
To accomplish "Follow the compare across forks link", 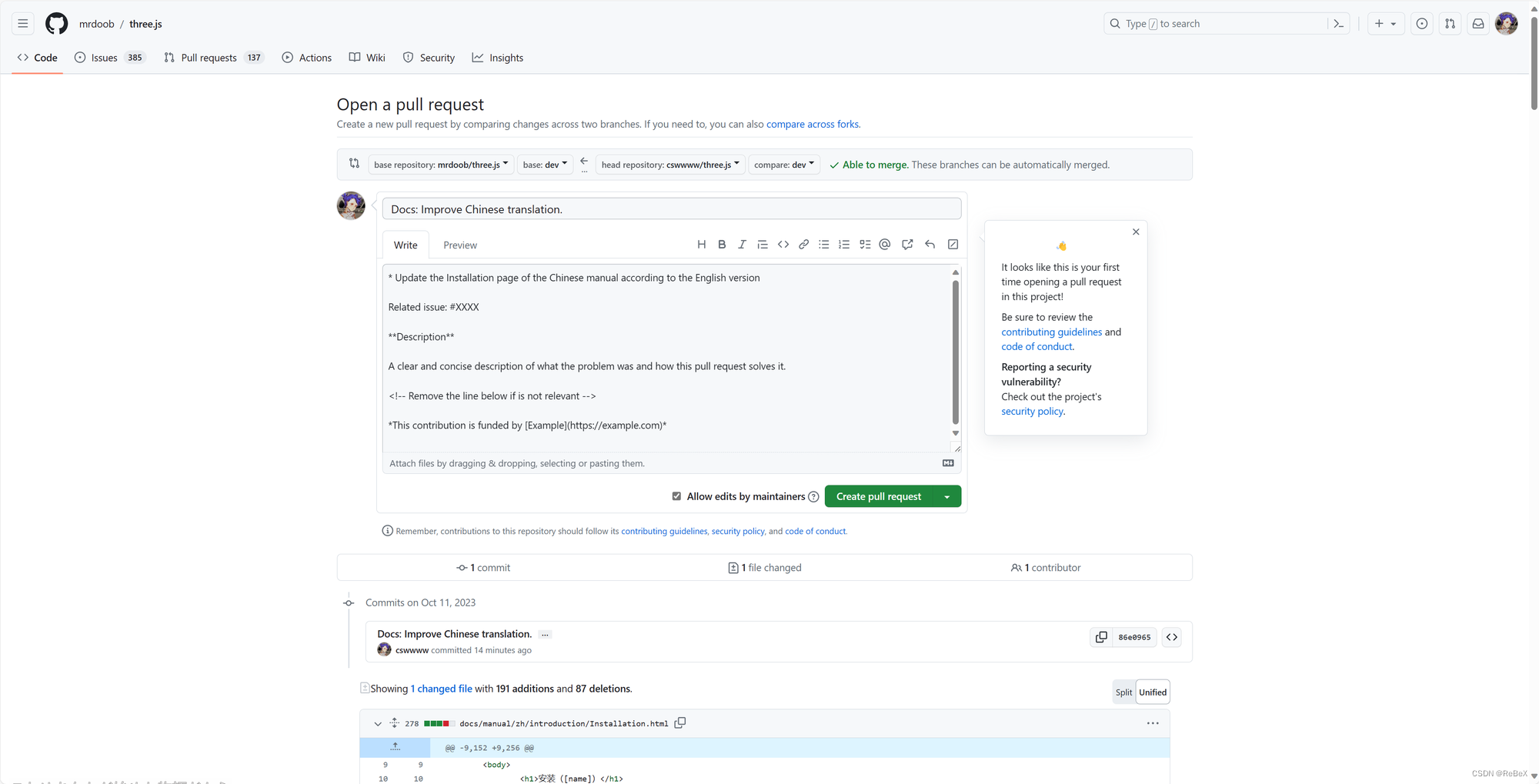I will click(813, 124).
